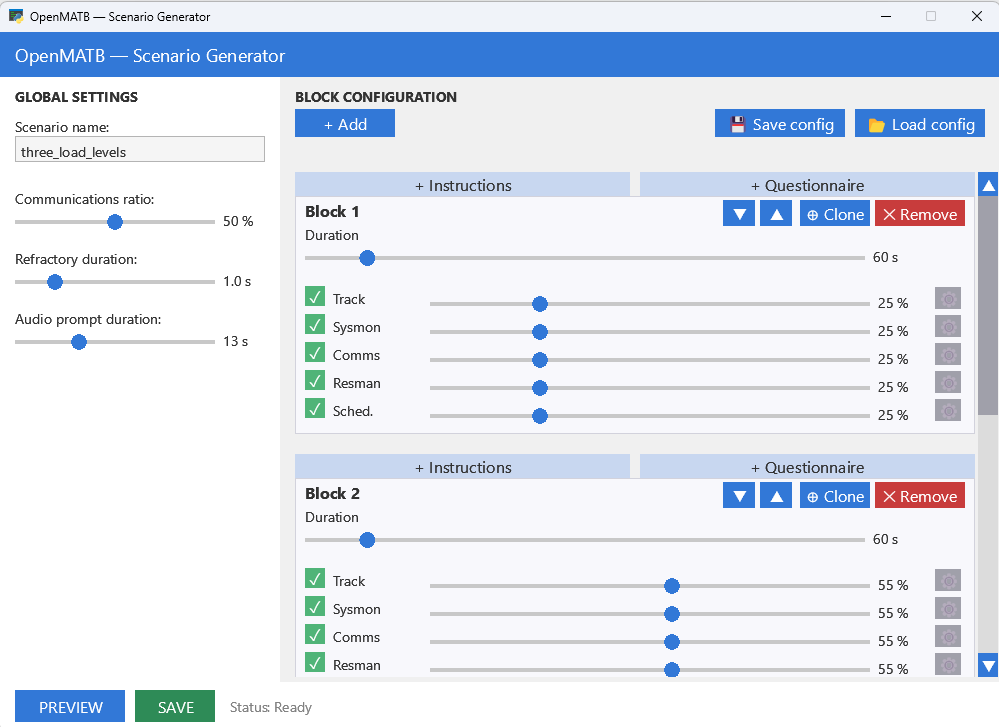Open Resman settings gear in Block 1

pos(947,383)
